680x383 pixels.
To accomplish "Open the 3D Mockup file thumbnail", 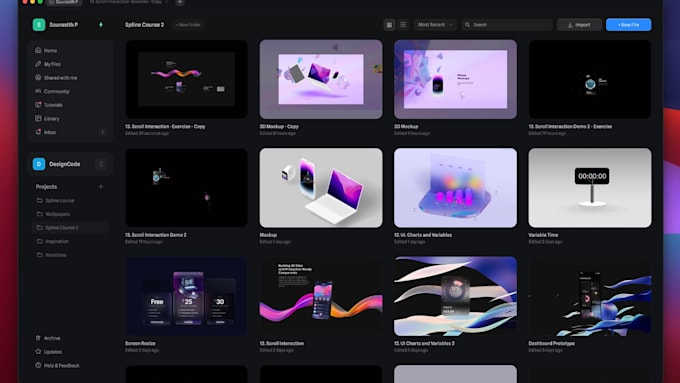I will (x=455, y=79).
